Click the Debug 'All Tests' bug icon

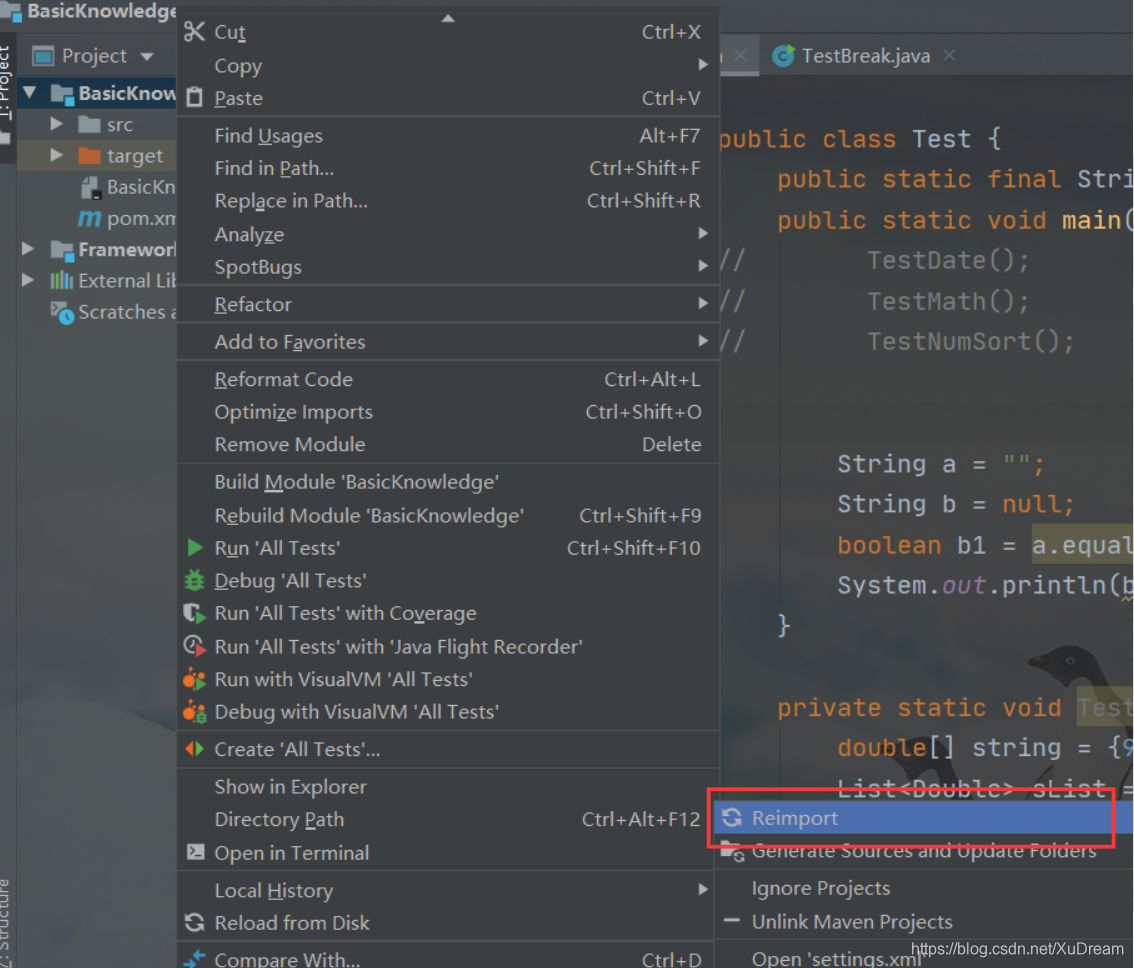[x=194, y=580]
